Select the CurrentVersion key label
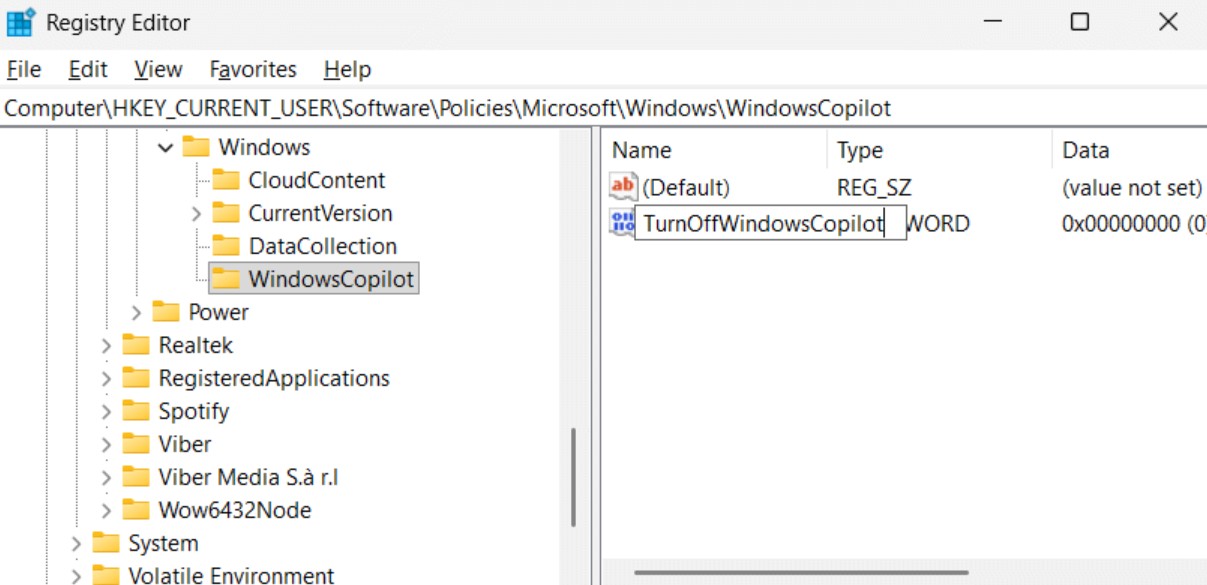Image resolution: width=1207 pixels, height=585 pixels. click(320, 213)
